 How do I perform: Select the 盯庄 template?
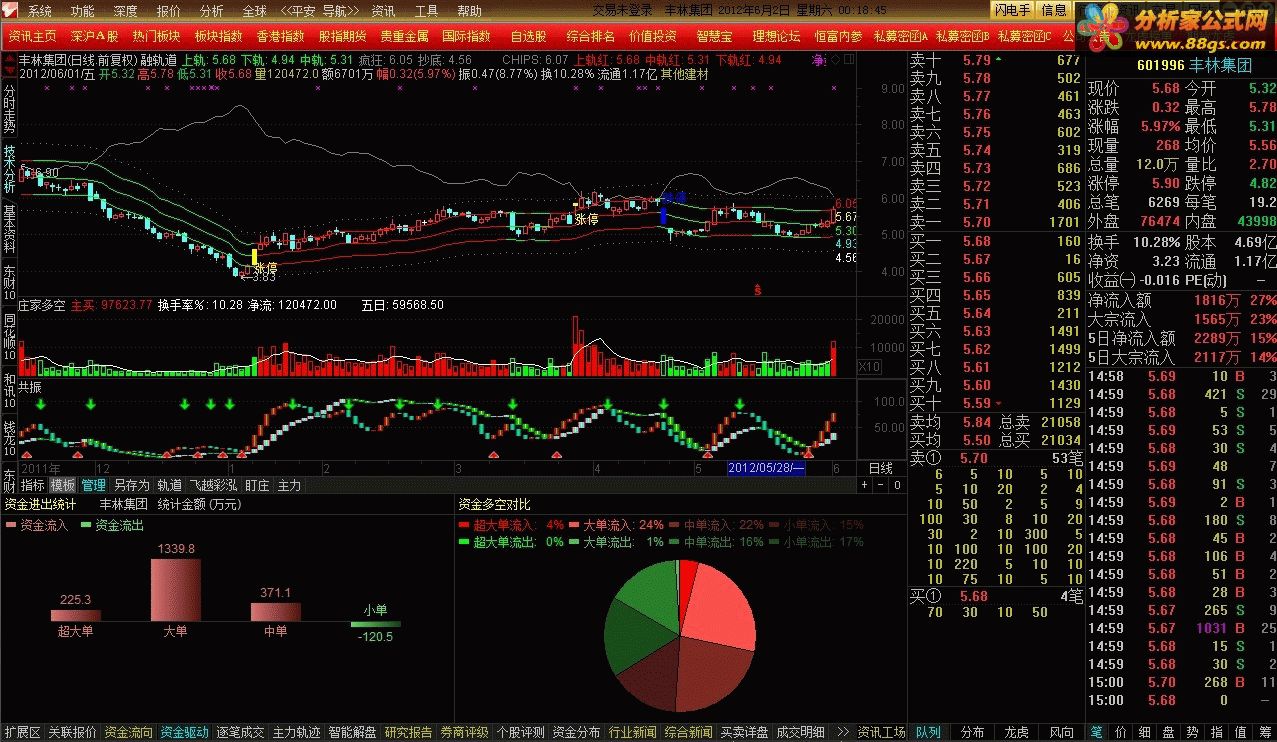(x=257, y=485)
